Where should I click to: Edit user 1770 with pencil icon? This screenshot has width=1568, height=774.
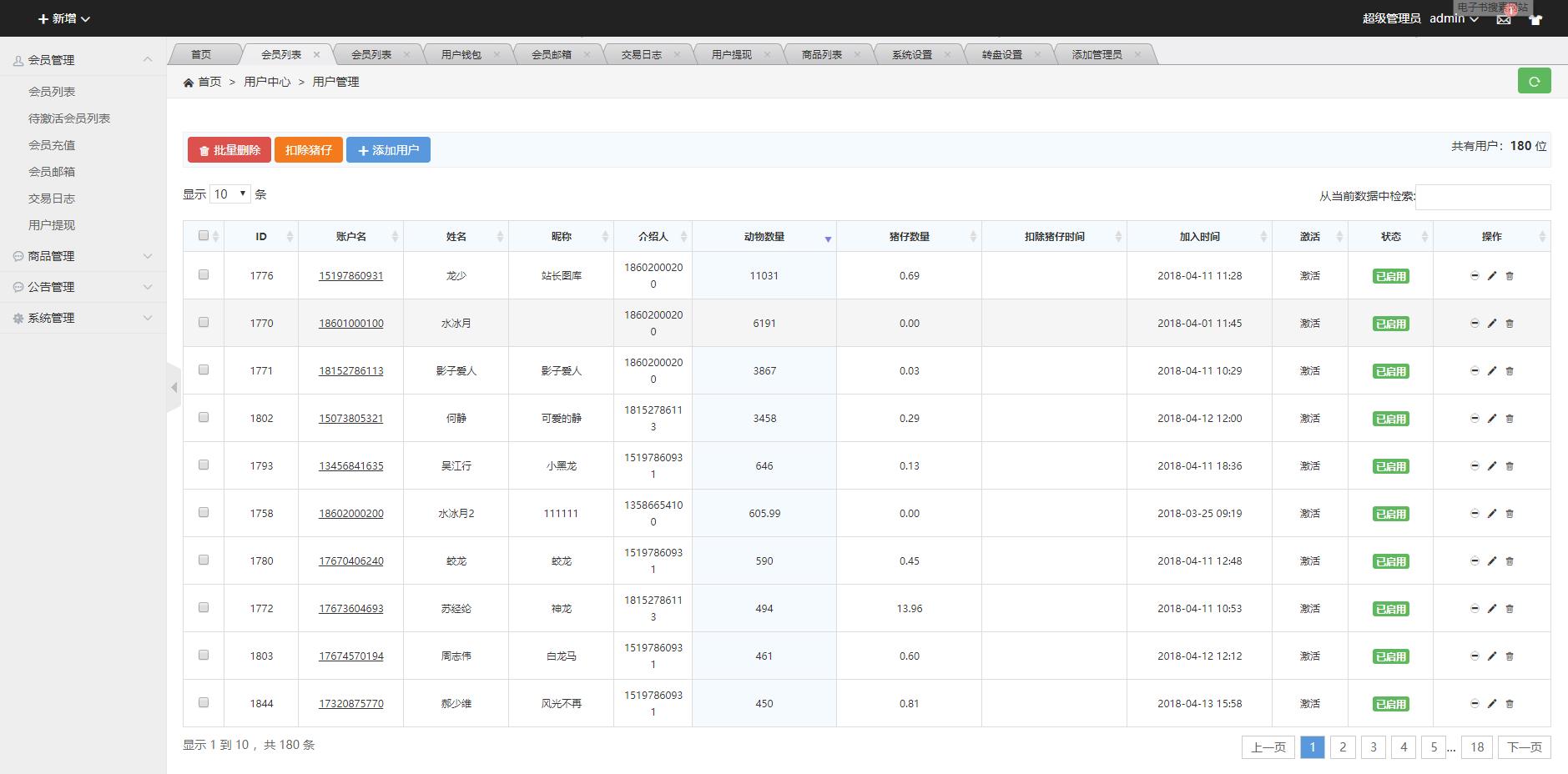tap(1492, 324)
